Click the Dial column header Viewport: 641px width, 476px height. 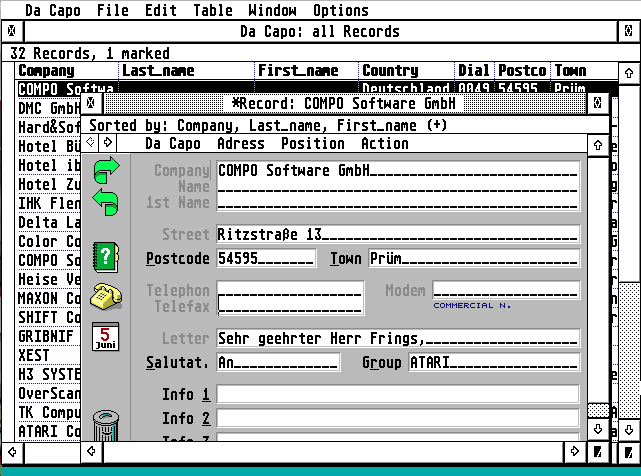[x=475, y=71]
